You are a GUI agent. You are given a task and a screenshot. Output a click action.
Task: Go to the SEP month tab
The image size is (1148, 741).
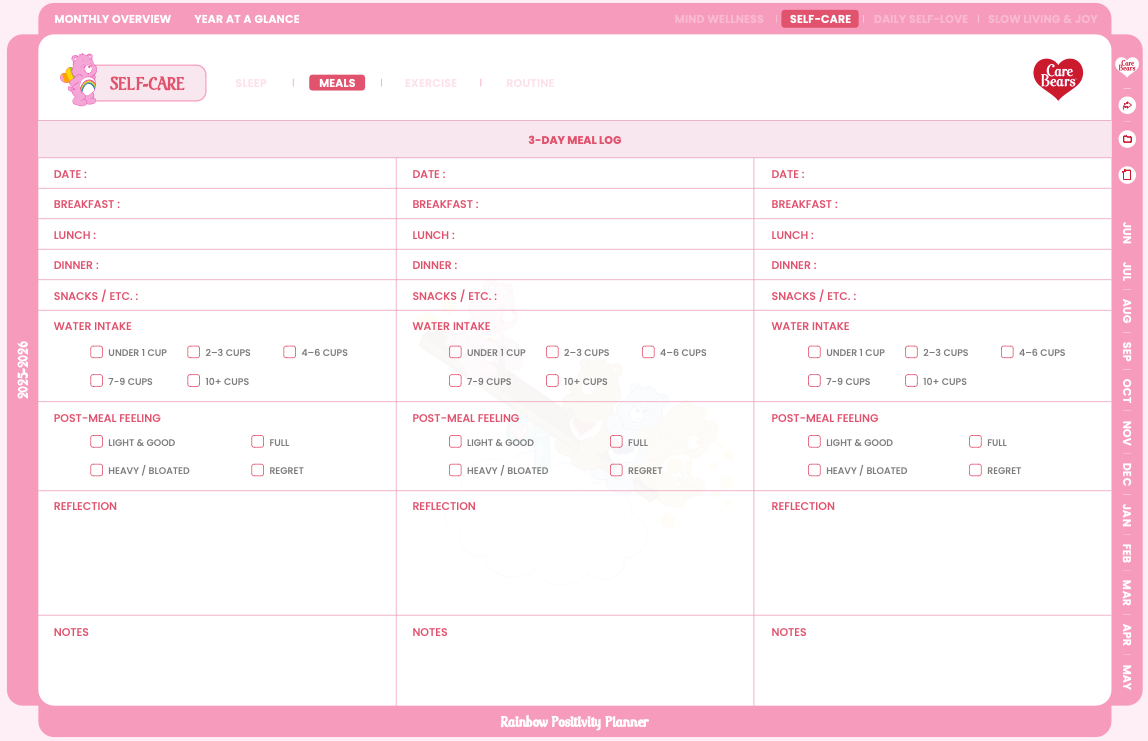(1127, 351)
